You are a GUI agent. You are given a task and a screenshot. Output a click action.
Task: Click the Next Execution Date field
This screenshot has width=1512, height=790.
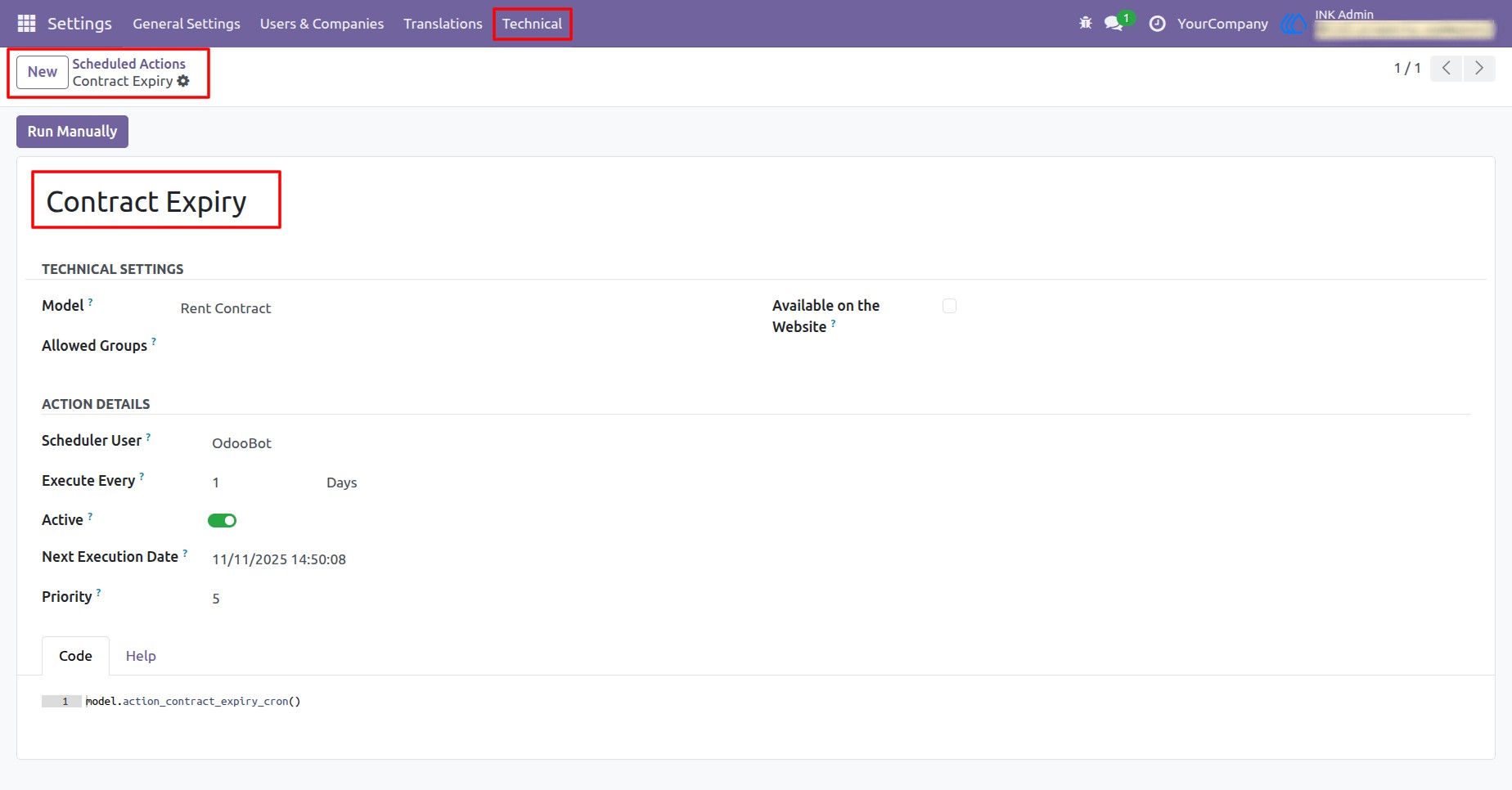pos(279,559)
